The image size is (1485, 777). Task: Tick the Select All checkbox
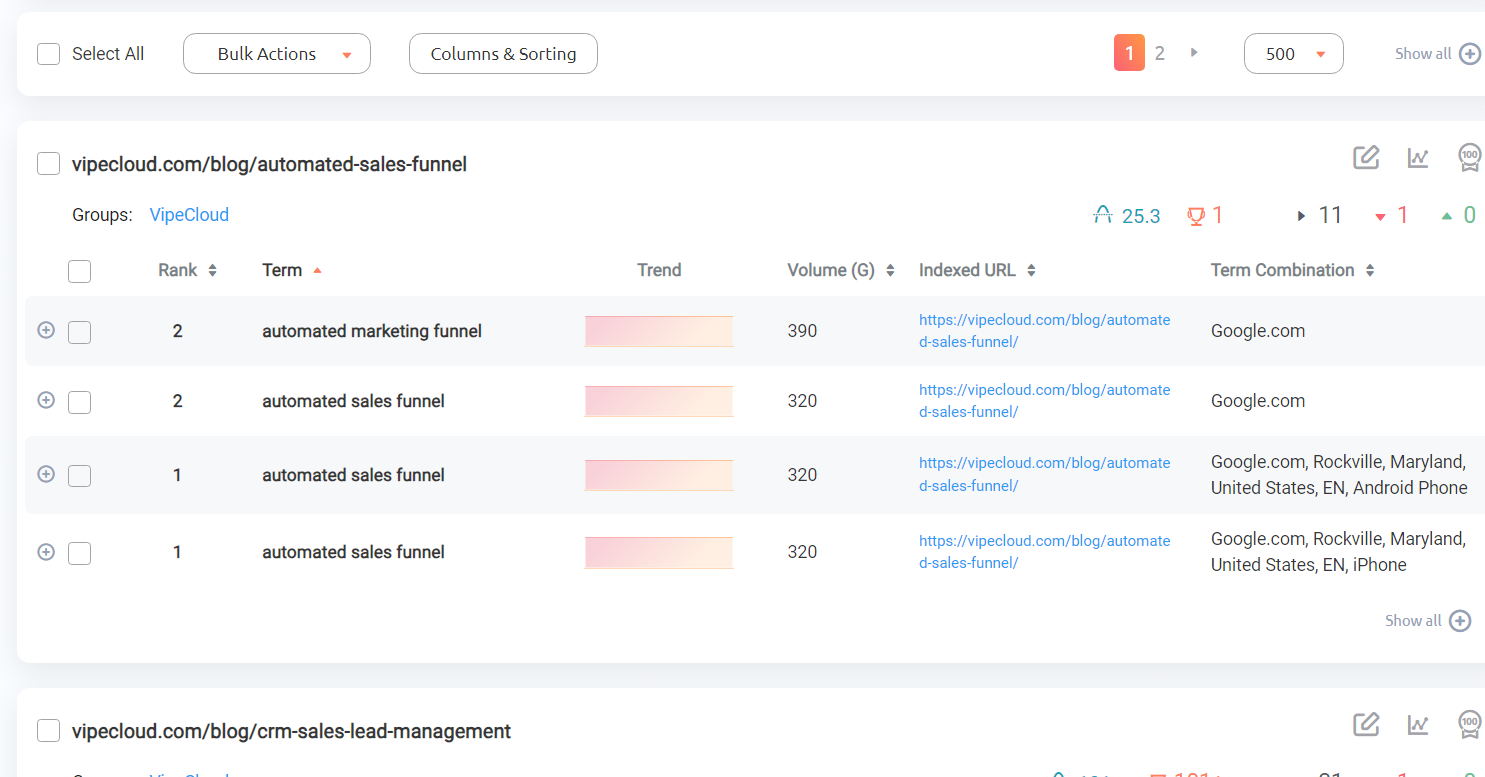48,54
